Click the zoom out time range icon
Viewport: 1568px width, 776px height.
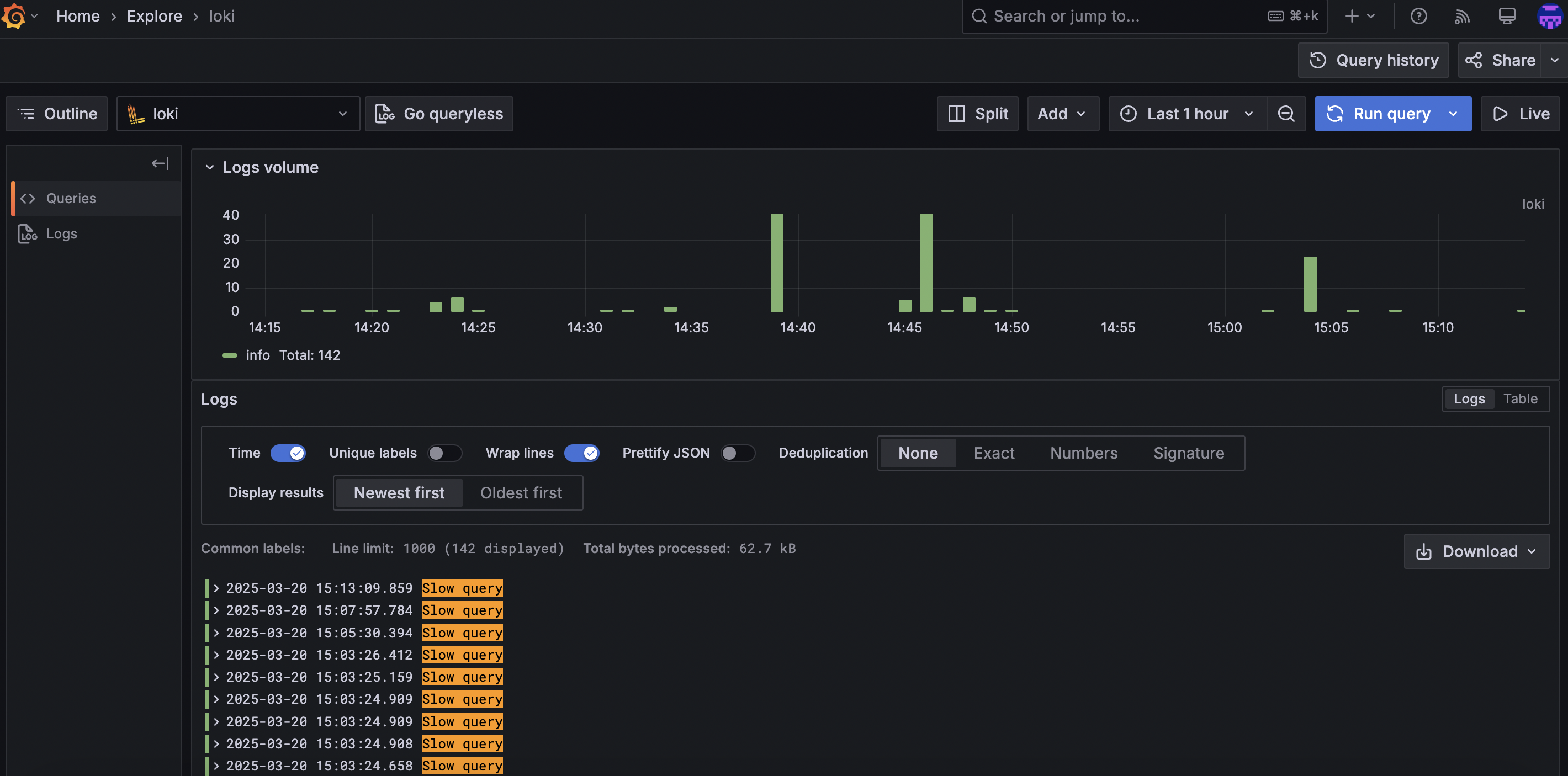pos(1286,114)
